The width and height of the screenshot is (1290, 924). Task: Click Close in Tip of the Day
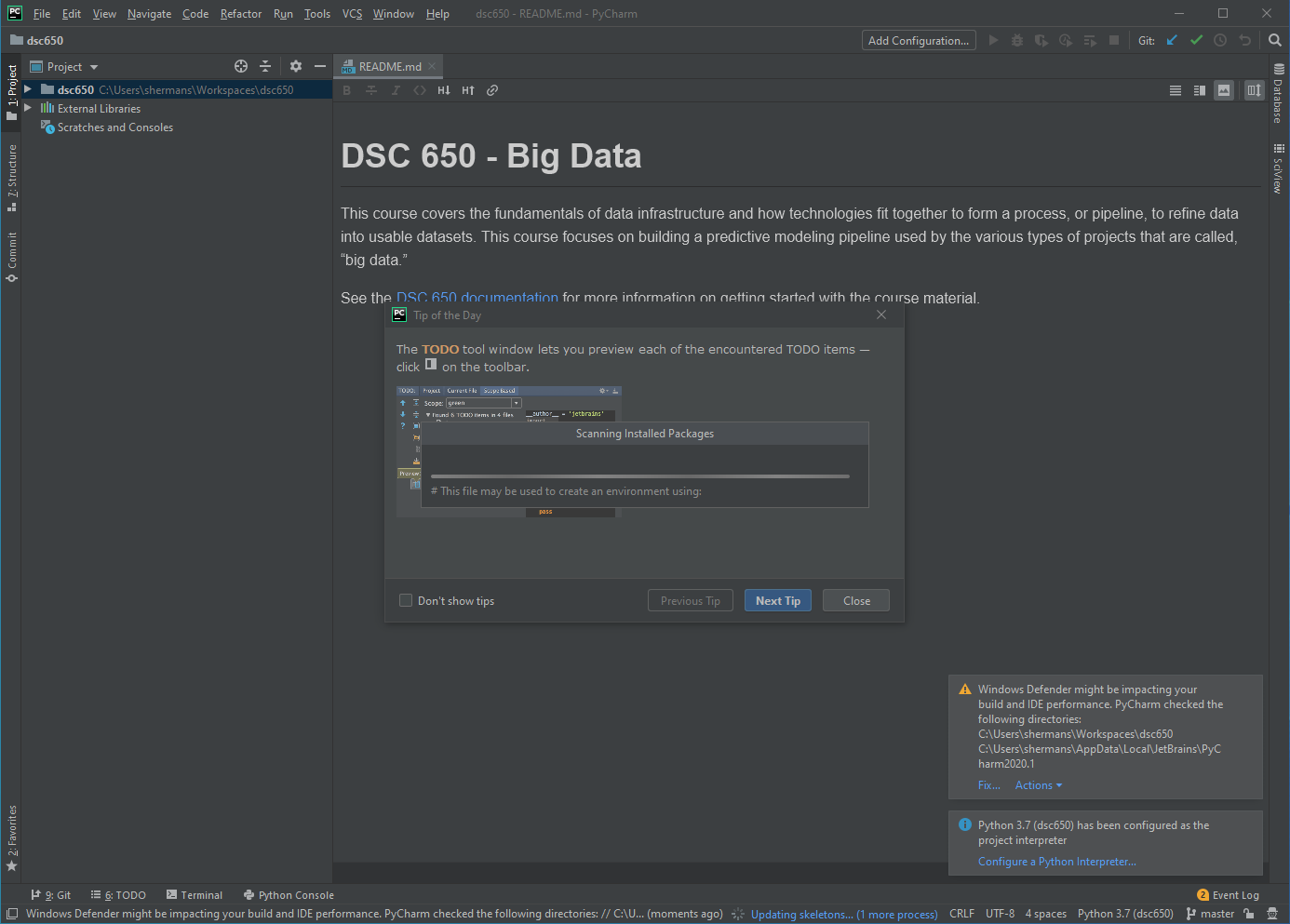pyautogui.click(x=856, y=600)
